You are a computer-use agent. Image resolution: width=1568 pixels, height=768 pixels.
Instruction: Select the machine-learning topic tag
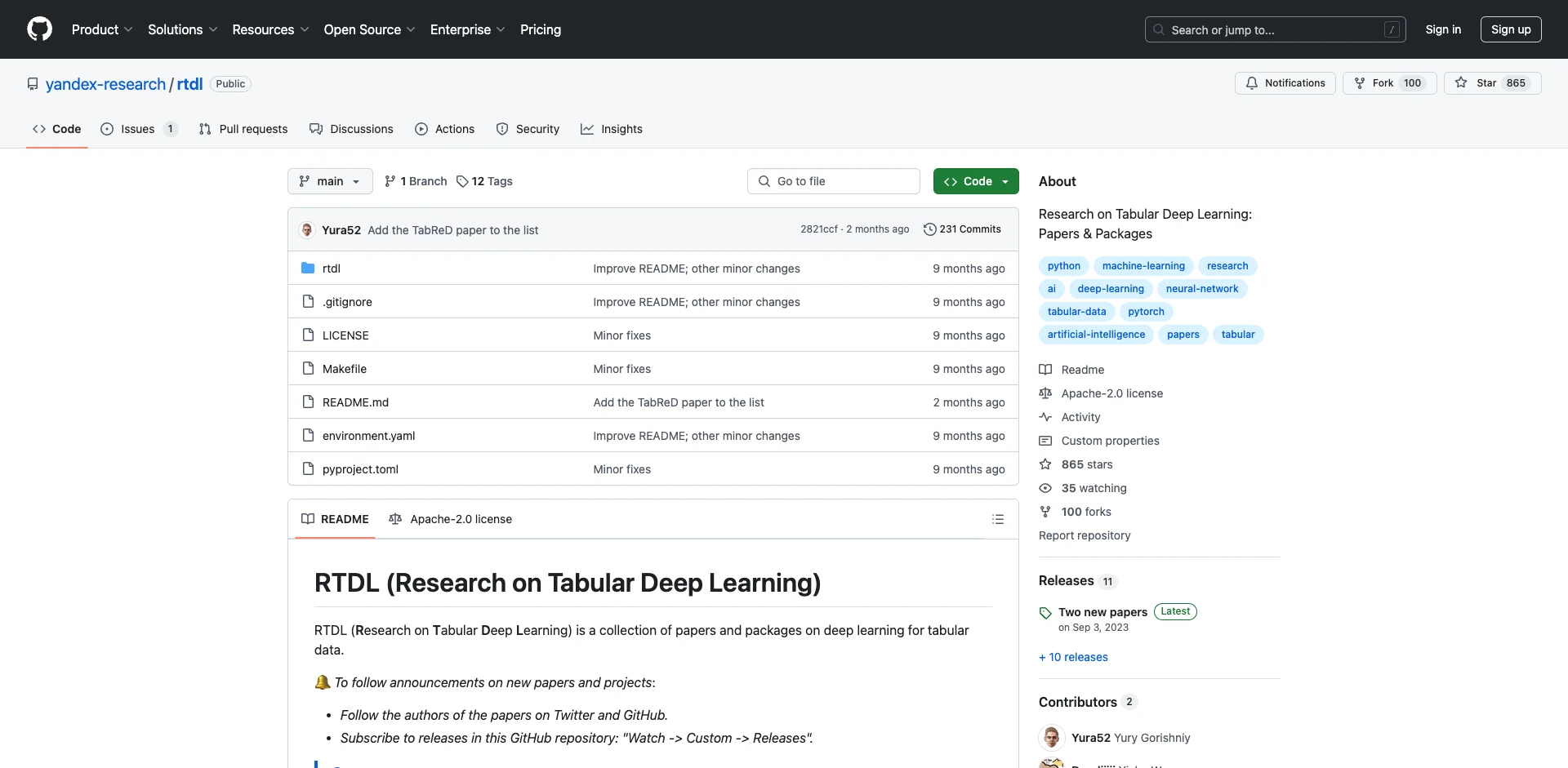click(x=1143, y=266)
